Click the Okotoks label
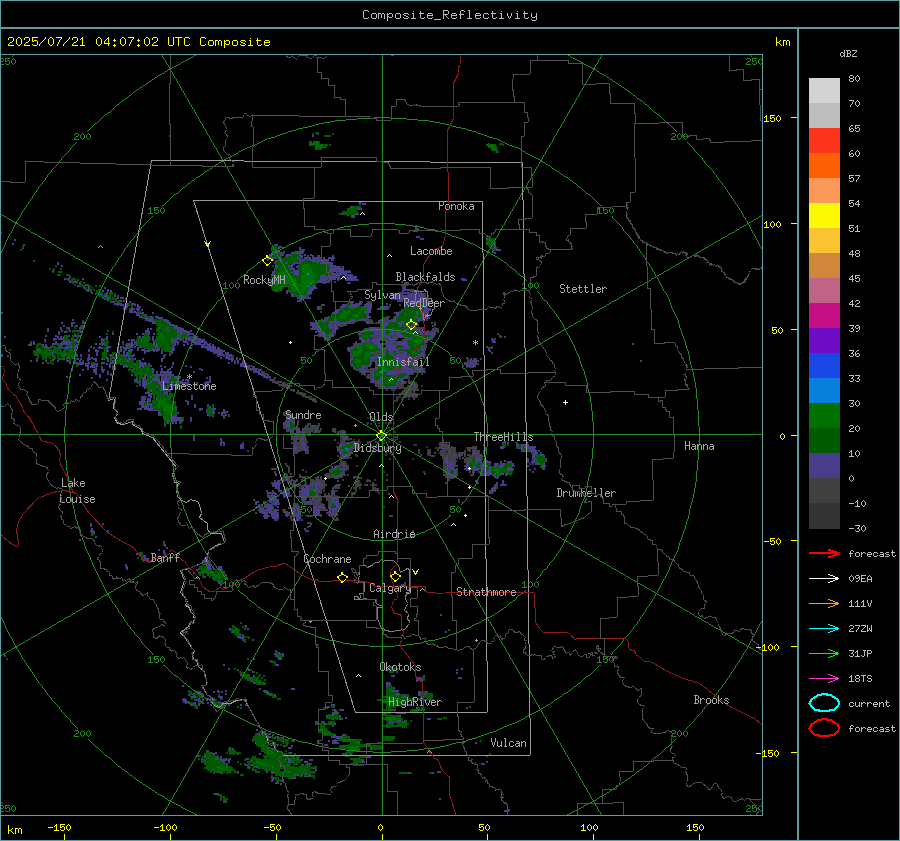This screenshot has height=841, width=900. click(x=400, y=667)
